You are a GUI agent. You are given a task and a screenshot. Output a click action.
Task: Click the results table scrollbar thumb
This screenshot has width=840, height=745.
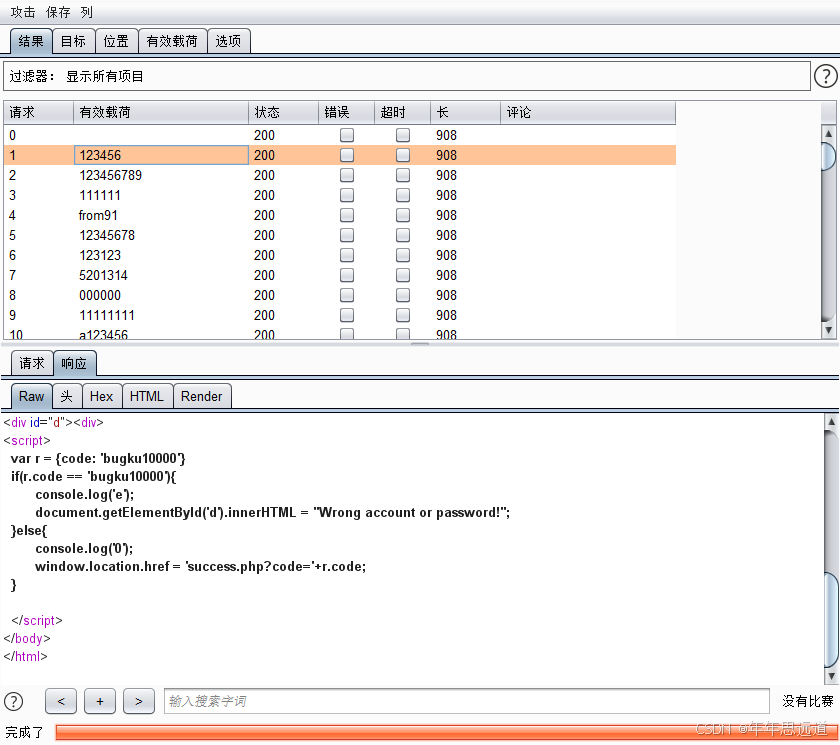coord(828,156)
